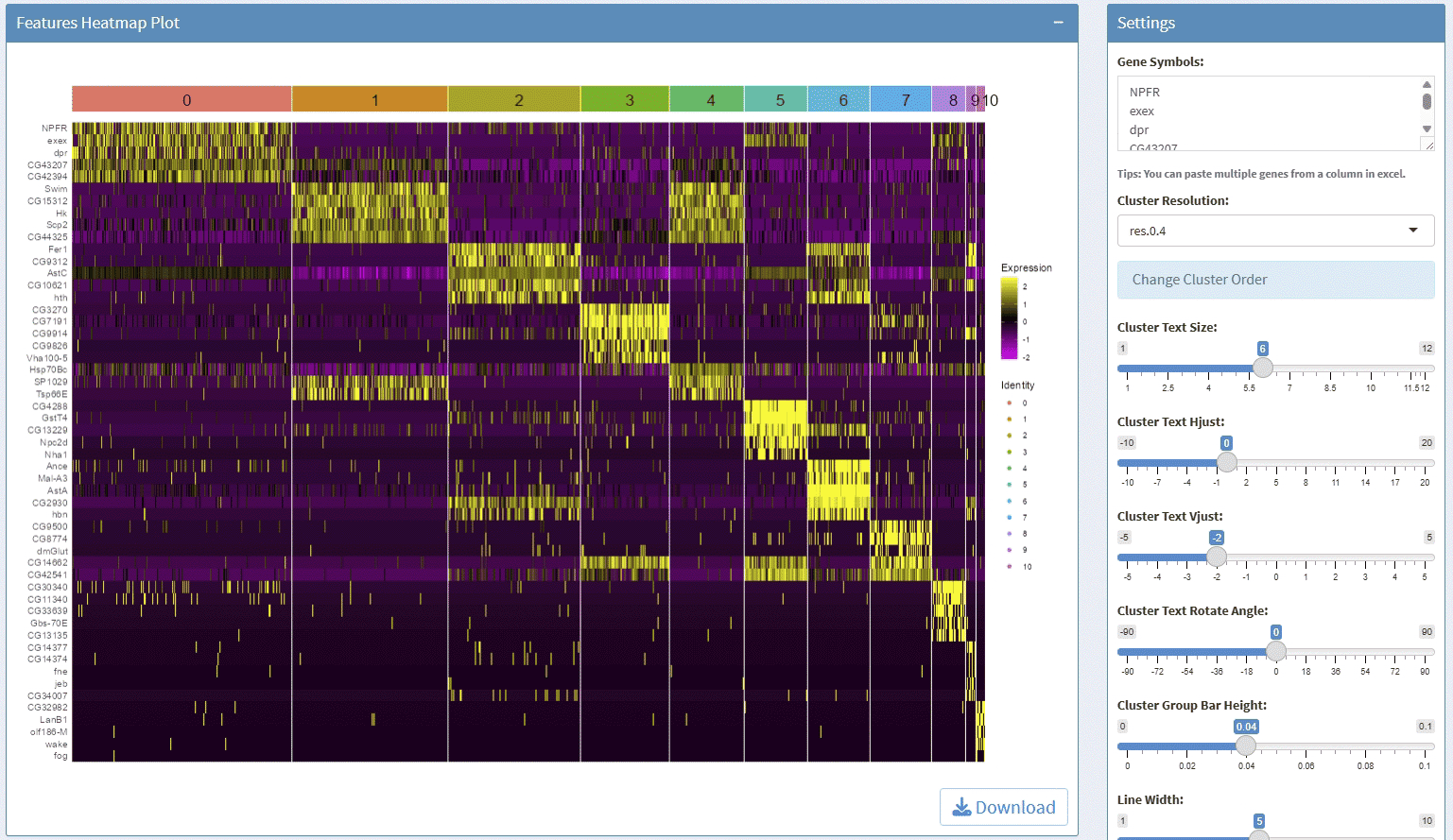Click the Cluster Text Vjust slider handle
This screenshot has height=840, width=1453.
(x=1217, y=557)
